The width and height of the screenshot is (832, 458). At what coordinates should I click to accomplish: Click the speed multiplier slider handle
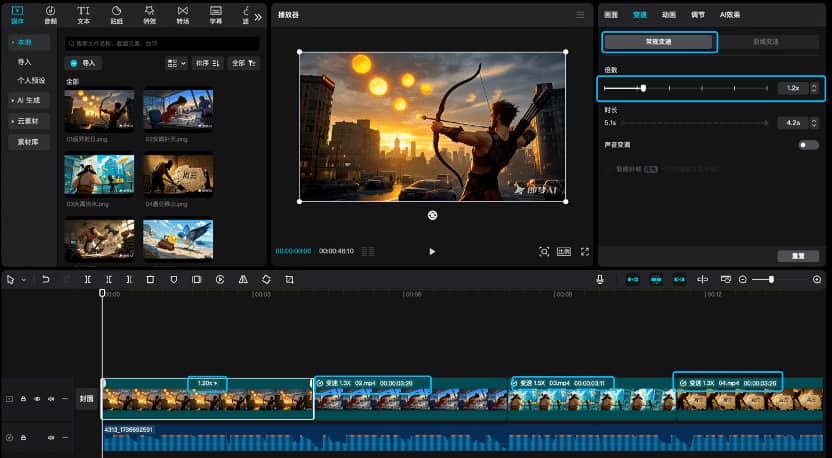643,88
